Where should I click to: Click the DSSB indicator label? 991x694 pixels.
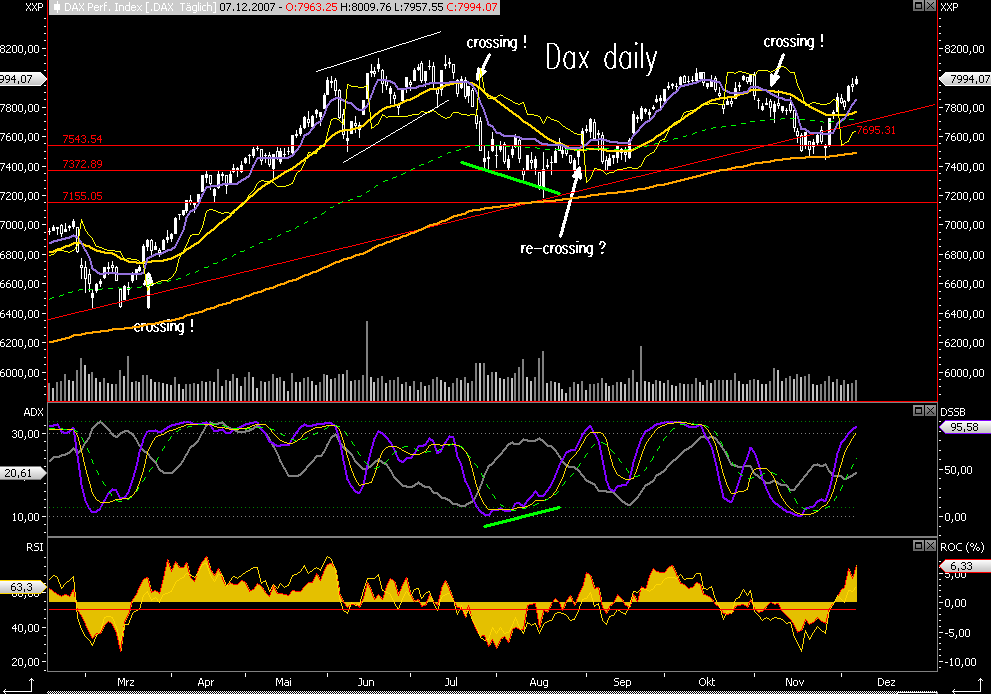[x=953, y=412]
